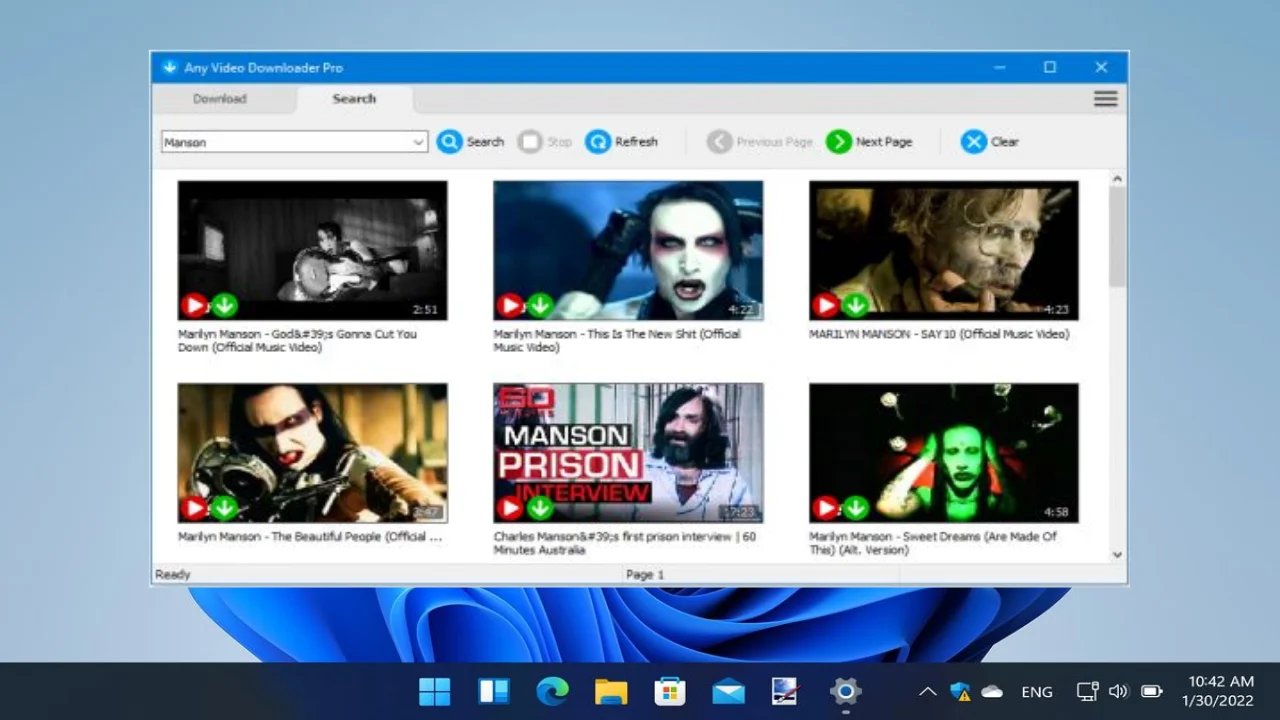
Task: Download the SAY10 music video
Action: pyautogui.click(x=855, y=305)
